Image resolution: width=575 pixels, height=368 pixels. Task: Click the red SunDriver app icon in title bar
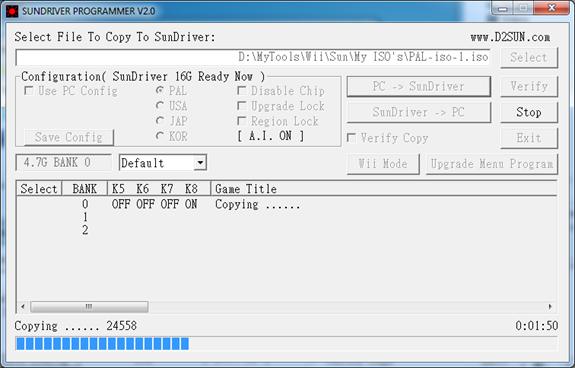point(12,11)
